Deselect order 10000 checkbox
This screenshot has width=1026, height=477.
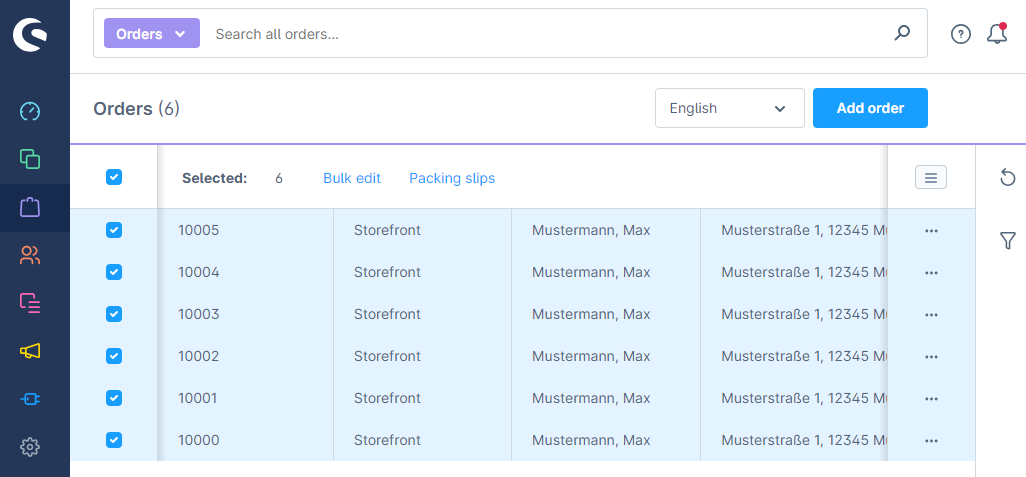114,440
